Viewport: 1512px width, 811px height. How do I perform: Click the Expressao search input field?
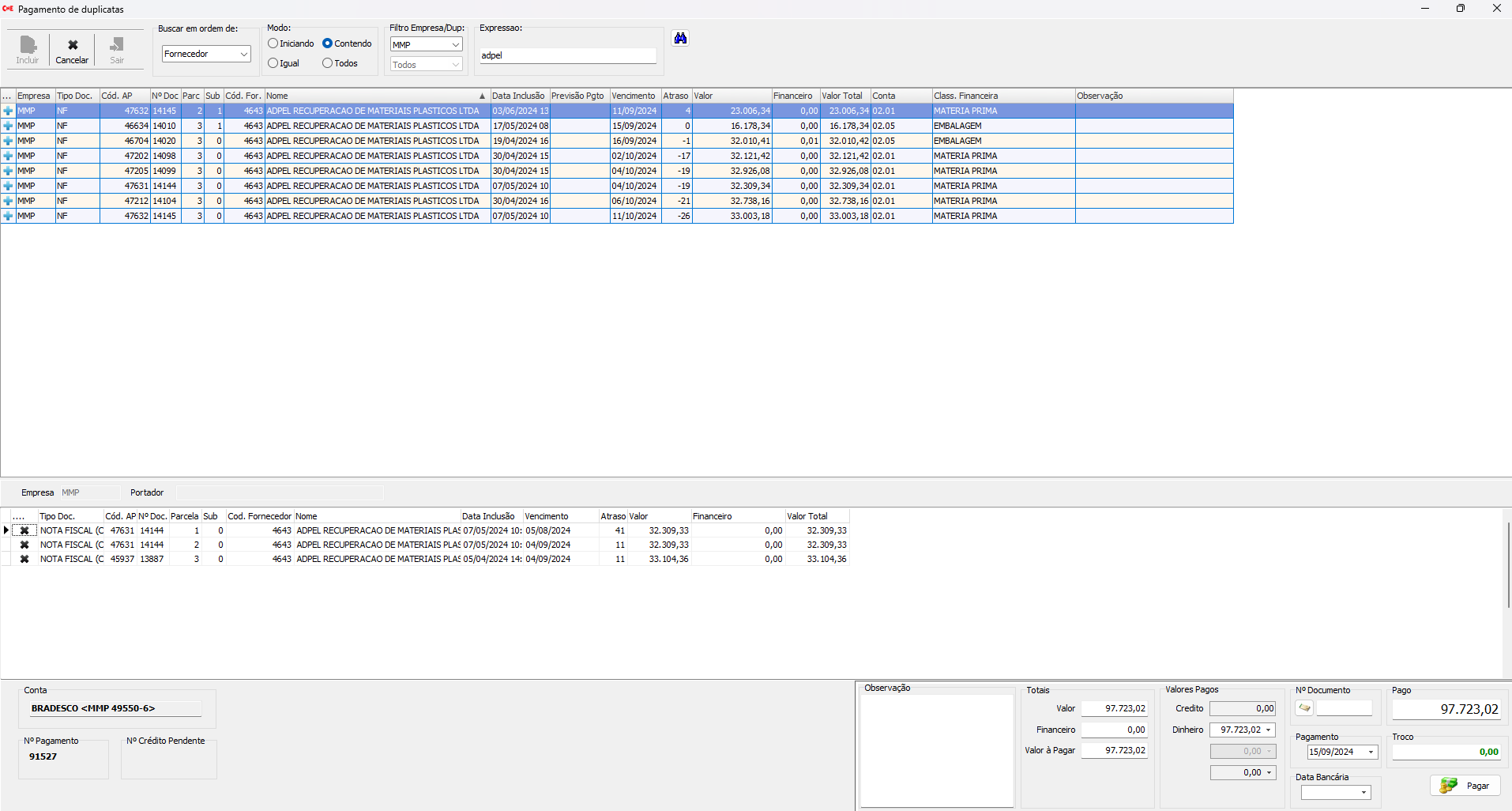point(567,55)
